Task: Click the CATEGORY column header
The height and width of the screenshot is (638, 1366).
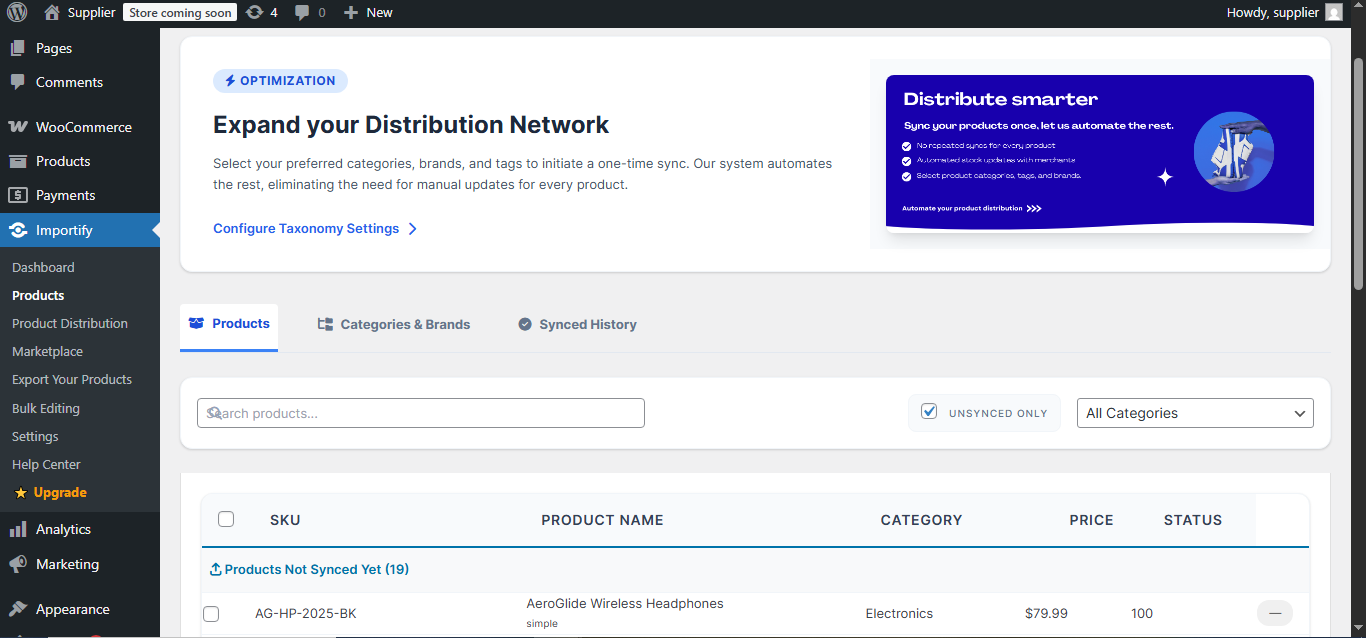Action: [x=921, y=520]
